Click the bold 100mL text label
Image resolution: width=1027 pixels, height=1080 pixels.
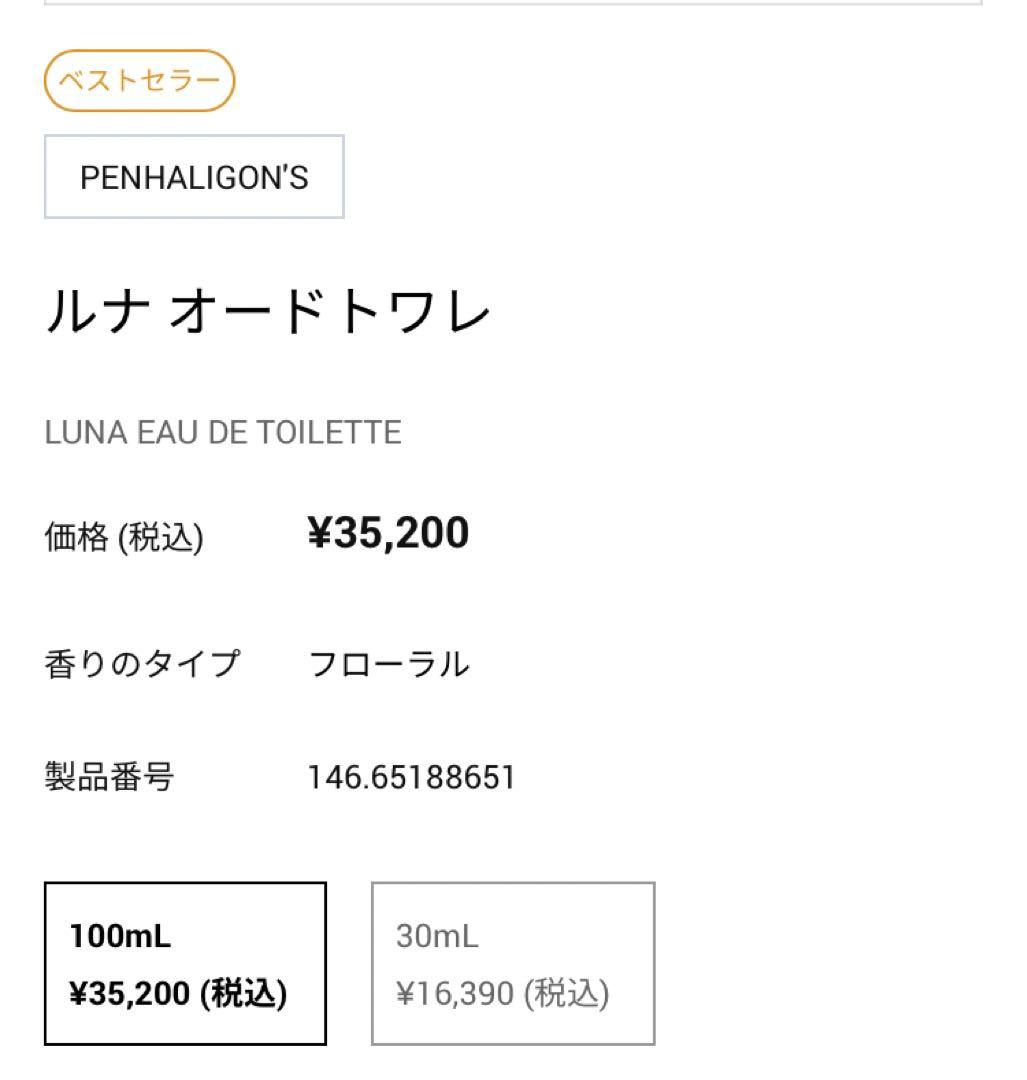(120, 937)
